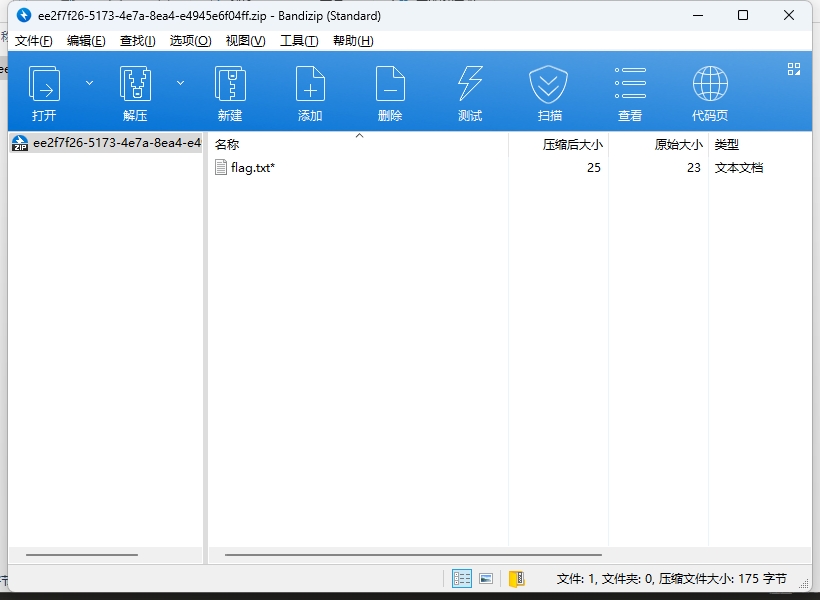
Task: Minimize the Bandizip window
Action: pos(698,15)
